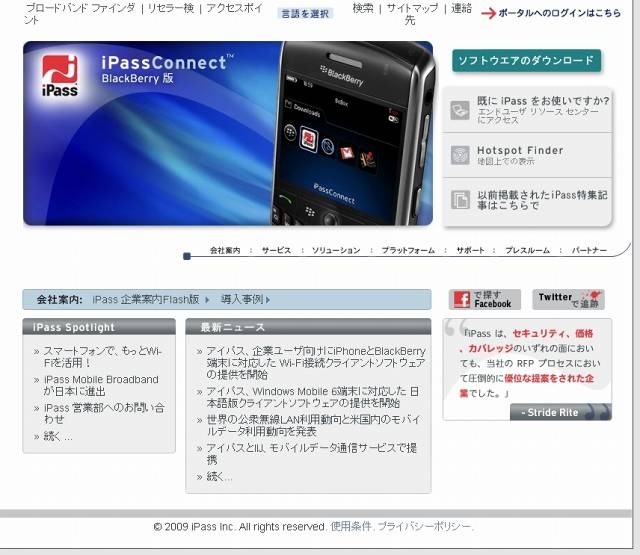
Task: Click the arrow after 導入事例
Action: (x=268, y=300)
